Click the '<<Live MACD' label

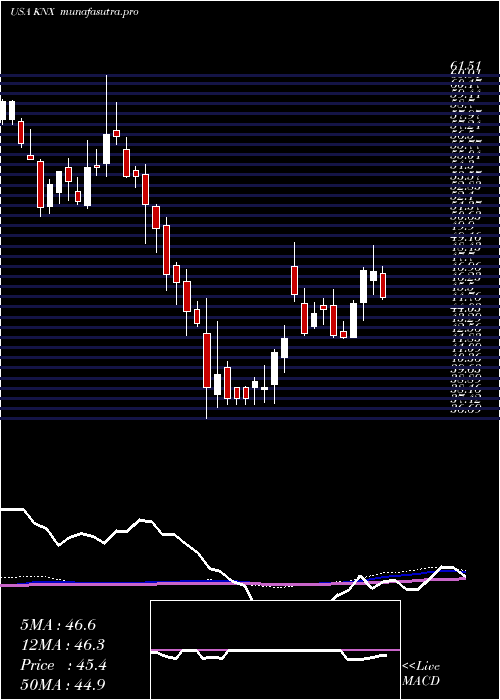coord(421,674)
